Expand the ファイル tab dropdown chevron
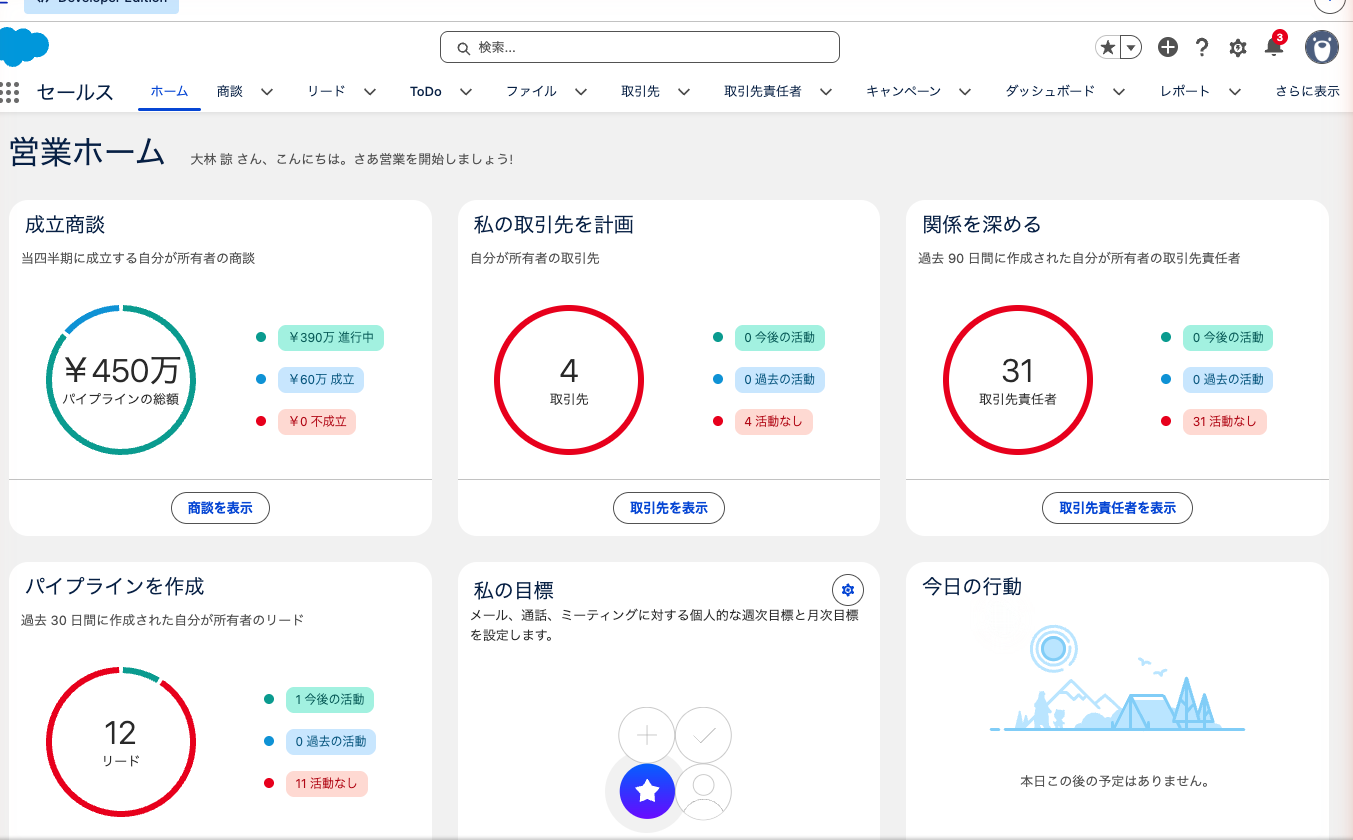Image resolution: width=1353 pixels, height=840 pixels. (x=581, y=92)
